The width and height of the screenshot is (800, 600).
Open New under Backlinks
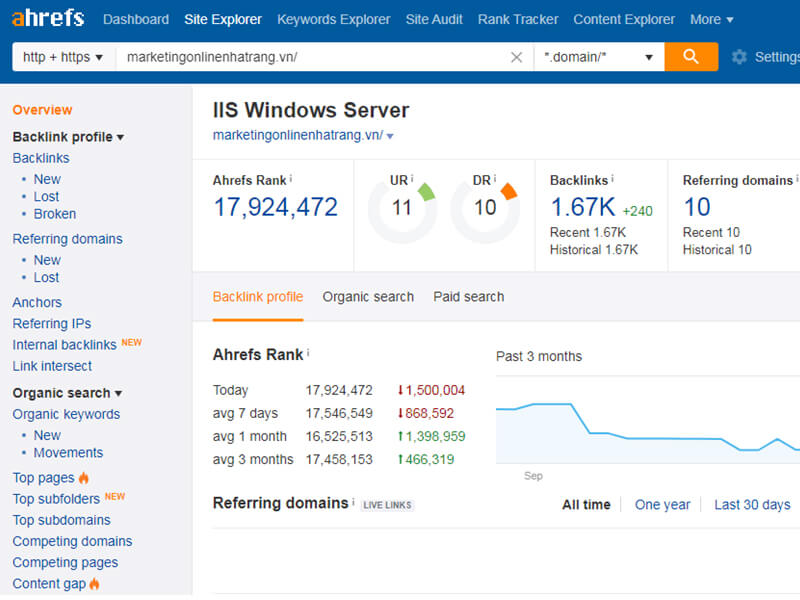(47, 180)
